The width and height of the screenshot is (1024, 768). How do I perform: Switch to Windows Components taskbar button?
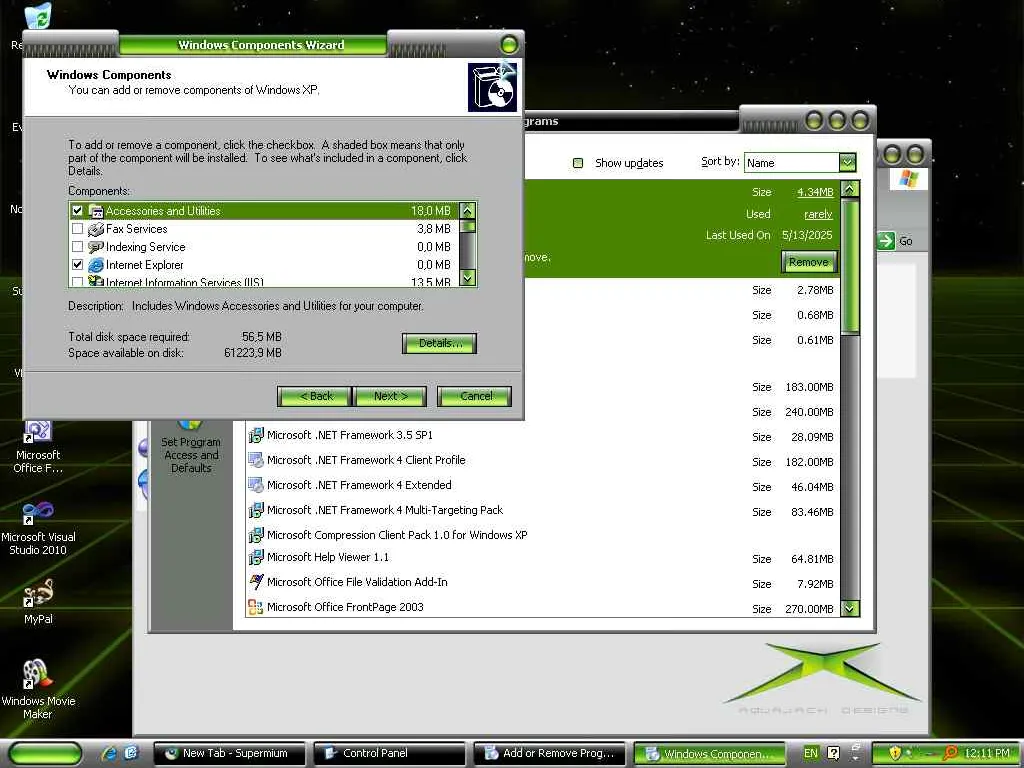[709, 754]
